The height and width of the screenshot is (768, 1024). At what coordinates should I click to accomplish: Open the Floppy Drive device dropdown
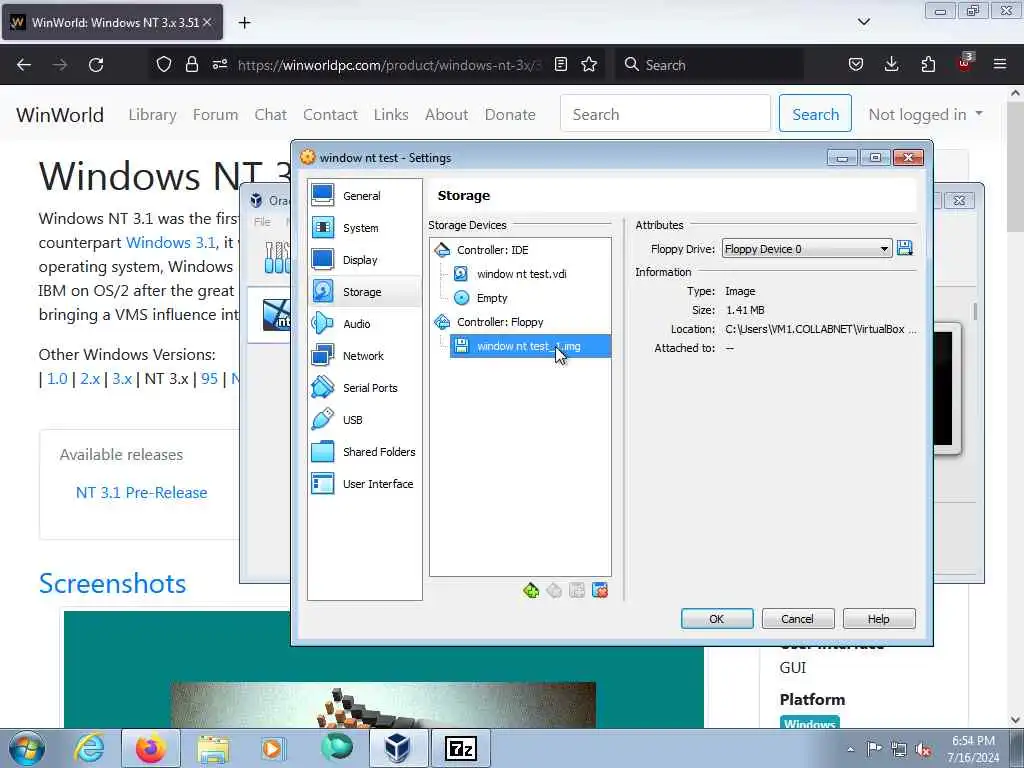[x=807, y=249]
